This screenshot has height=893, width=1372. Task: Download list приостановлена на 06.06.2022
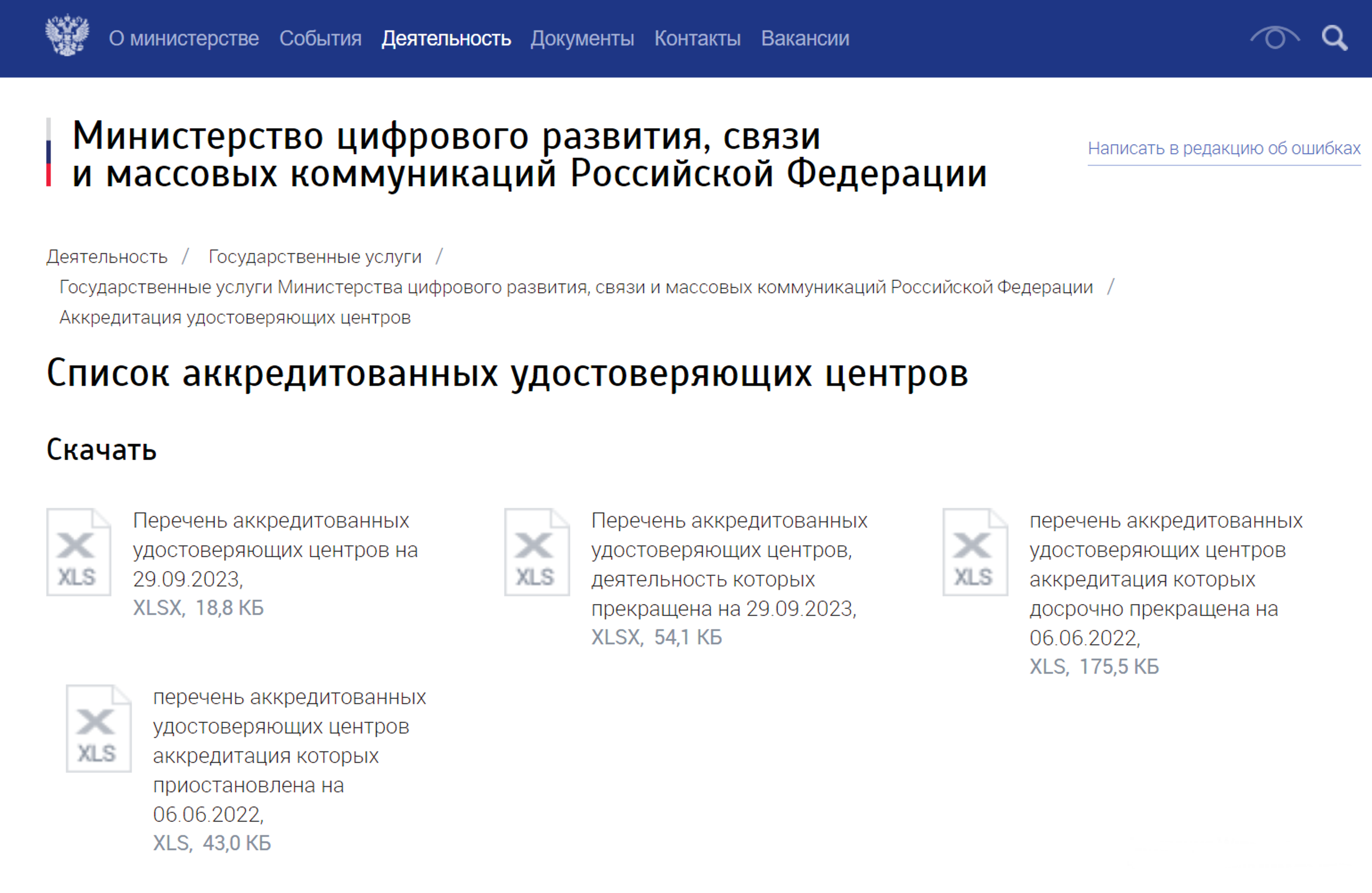pos(290,756)
